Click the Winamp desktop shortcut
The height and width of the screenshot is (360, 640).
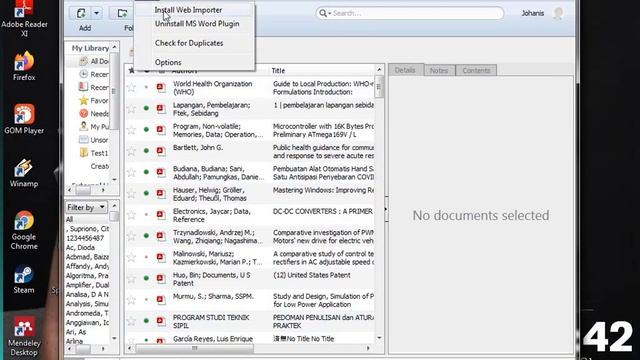24,173
